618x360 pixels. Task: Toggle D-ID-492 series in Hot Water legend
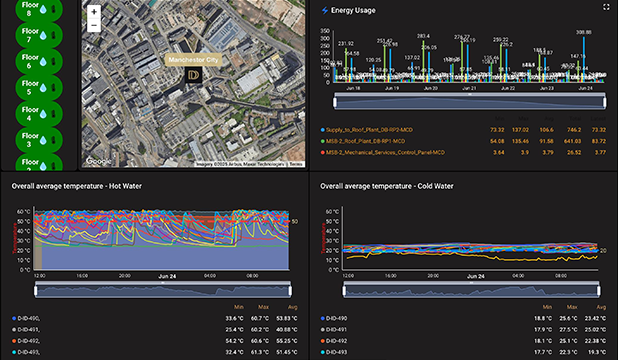click(26, 341)
